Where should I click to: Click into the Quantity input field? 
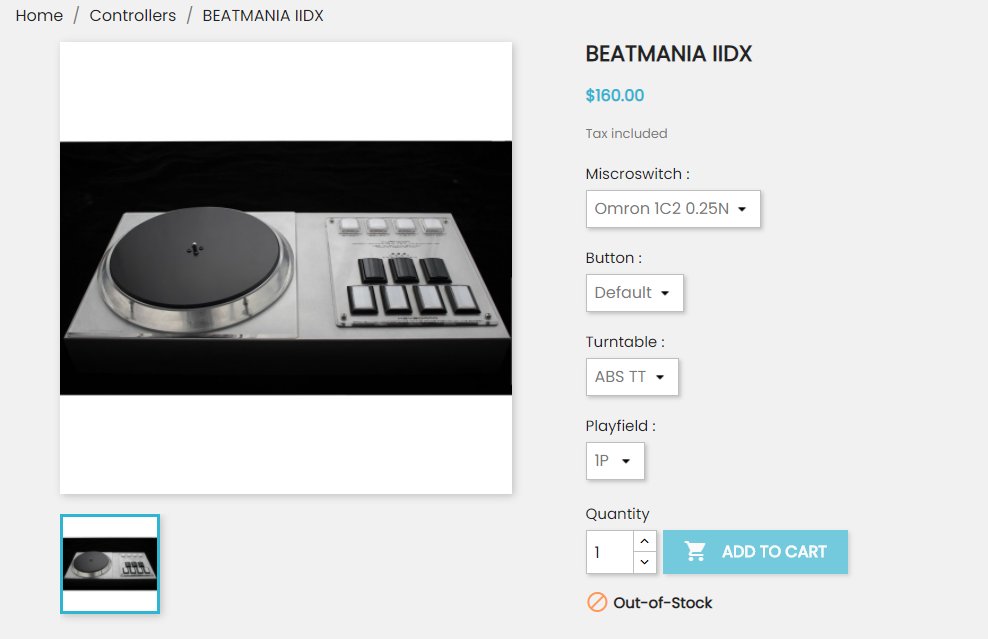[609, 552]
